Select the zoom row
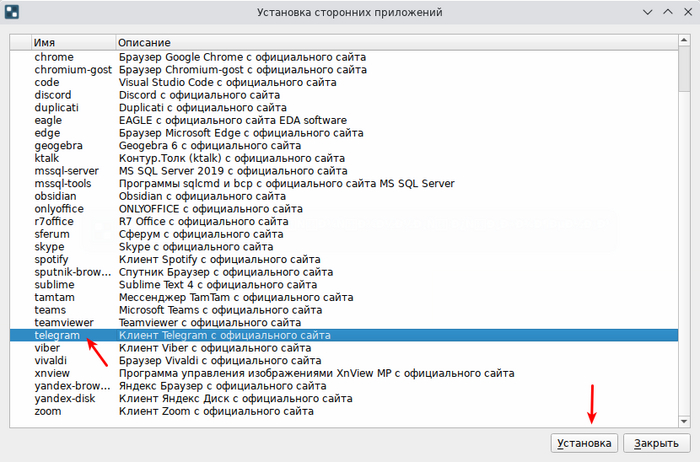Viewport: 700px width, 462px height. (x=344, y=411)
